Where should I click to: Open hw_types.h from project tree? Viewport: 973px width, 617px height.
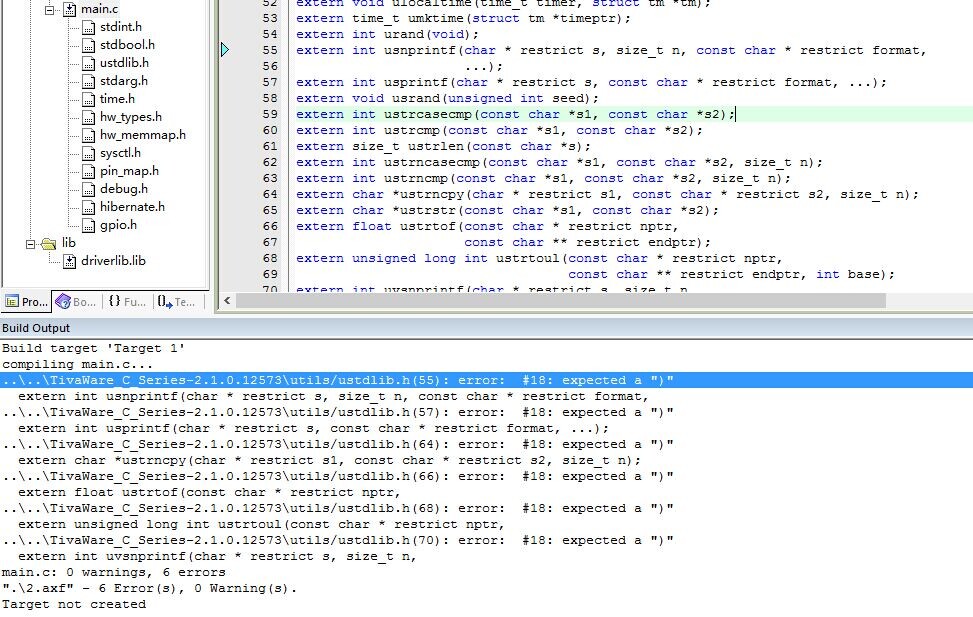[130, 117]
